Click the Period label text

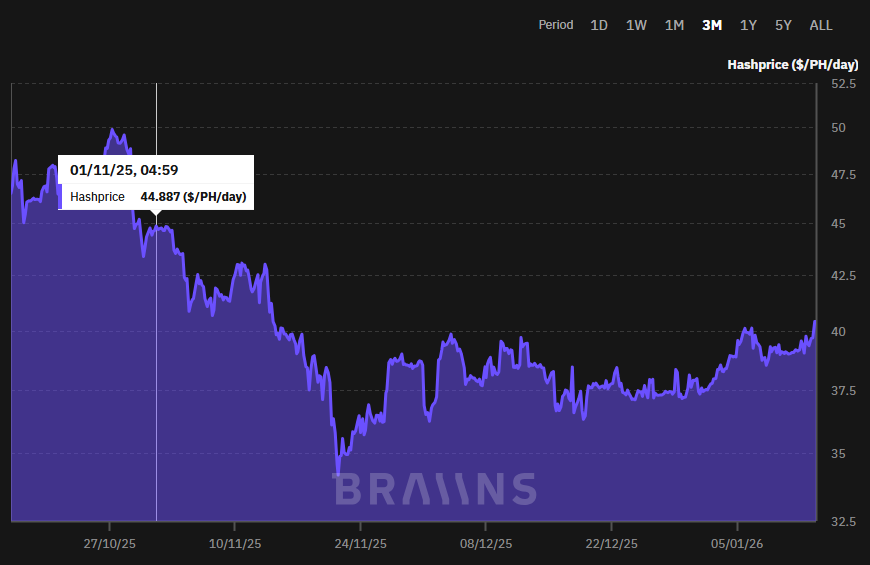pos(555,25)
